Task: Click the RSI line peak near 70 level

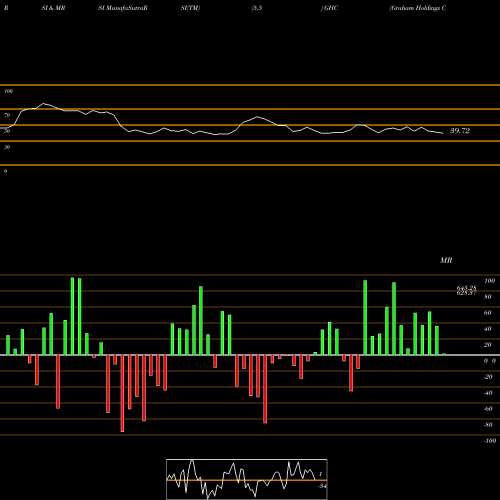Action: [x=43, y=104]
